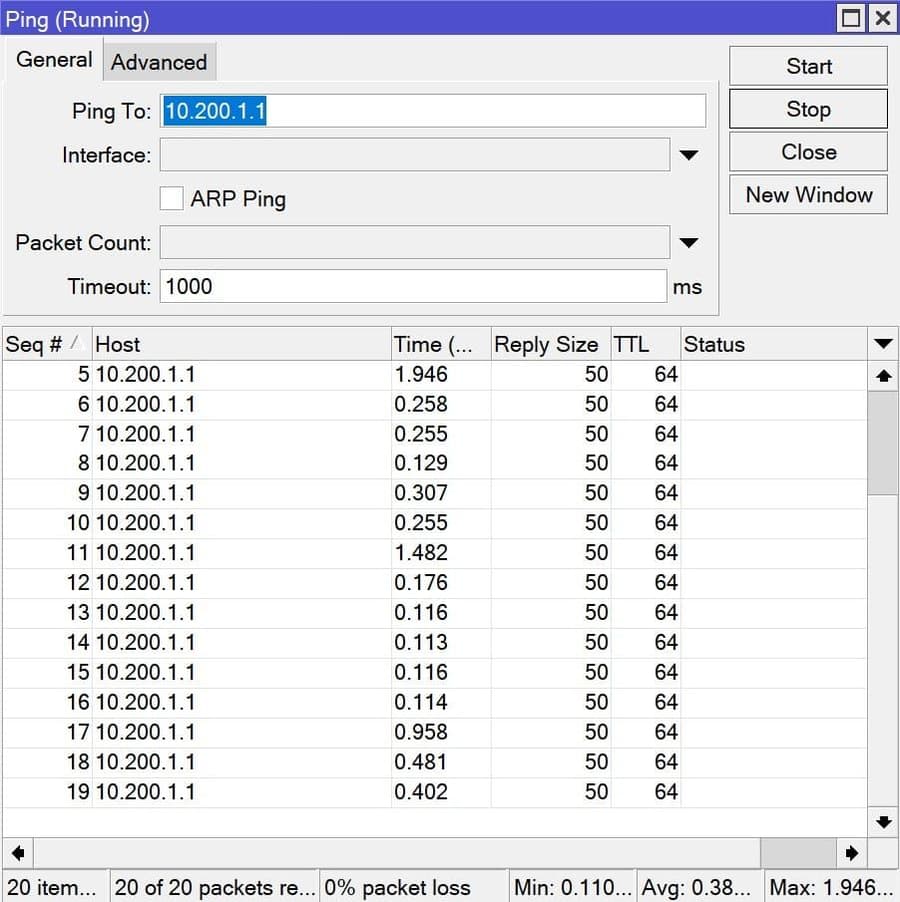The height and width of the screenshot is (902, 900).
Task: Click the scroll down arrow in results list
Action: pyautogui.click(x=883, y=822)
